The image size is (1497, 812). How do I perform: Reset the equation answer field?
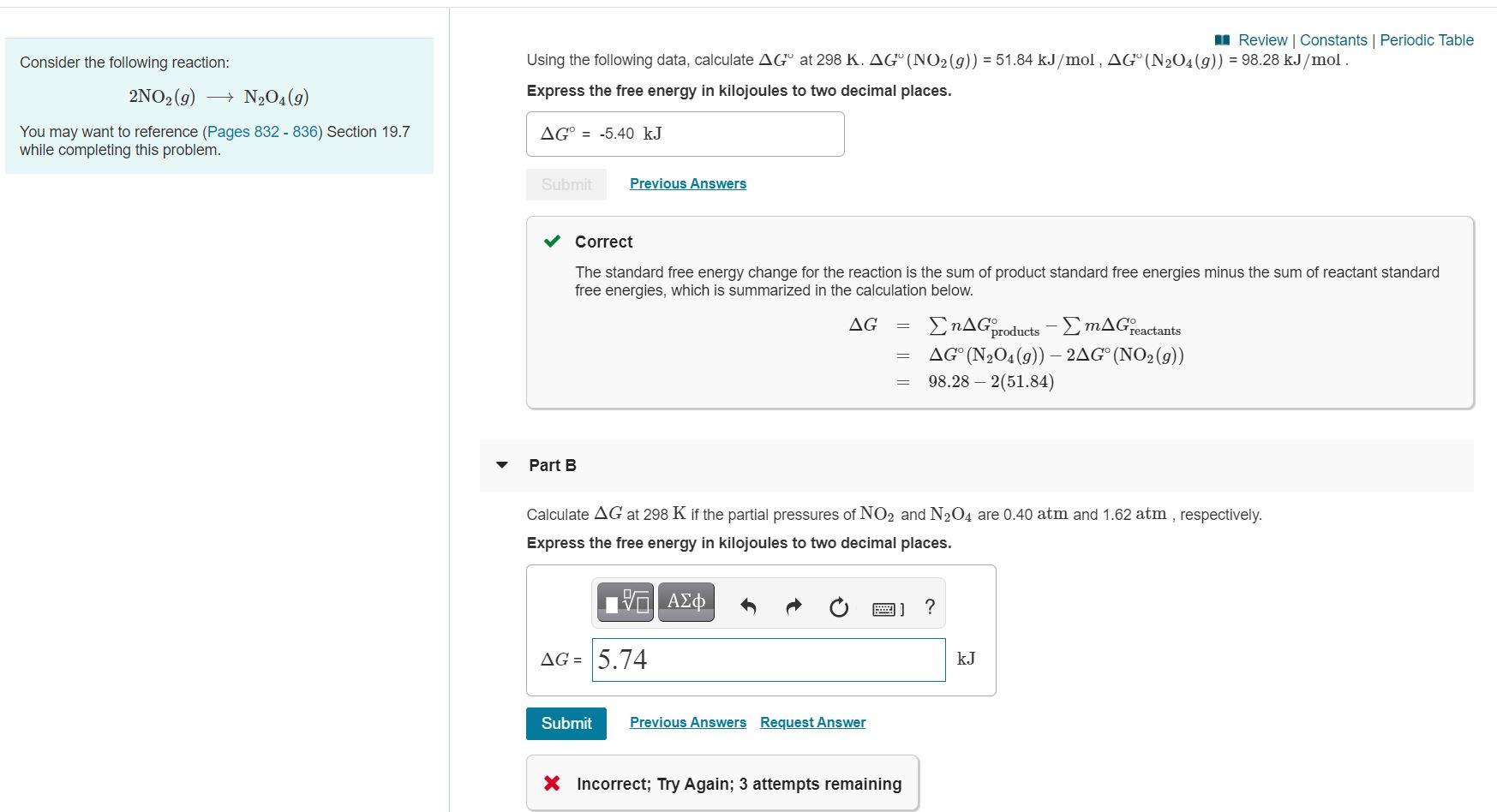point(838,606)
